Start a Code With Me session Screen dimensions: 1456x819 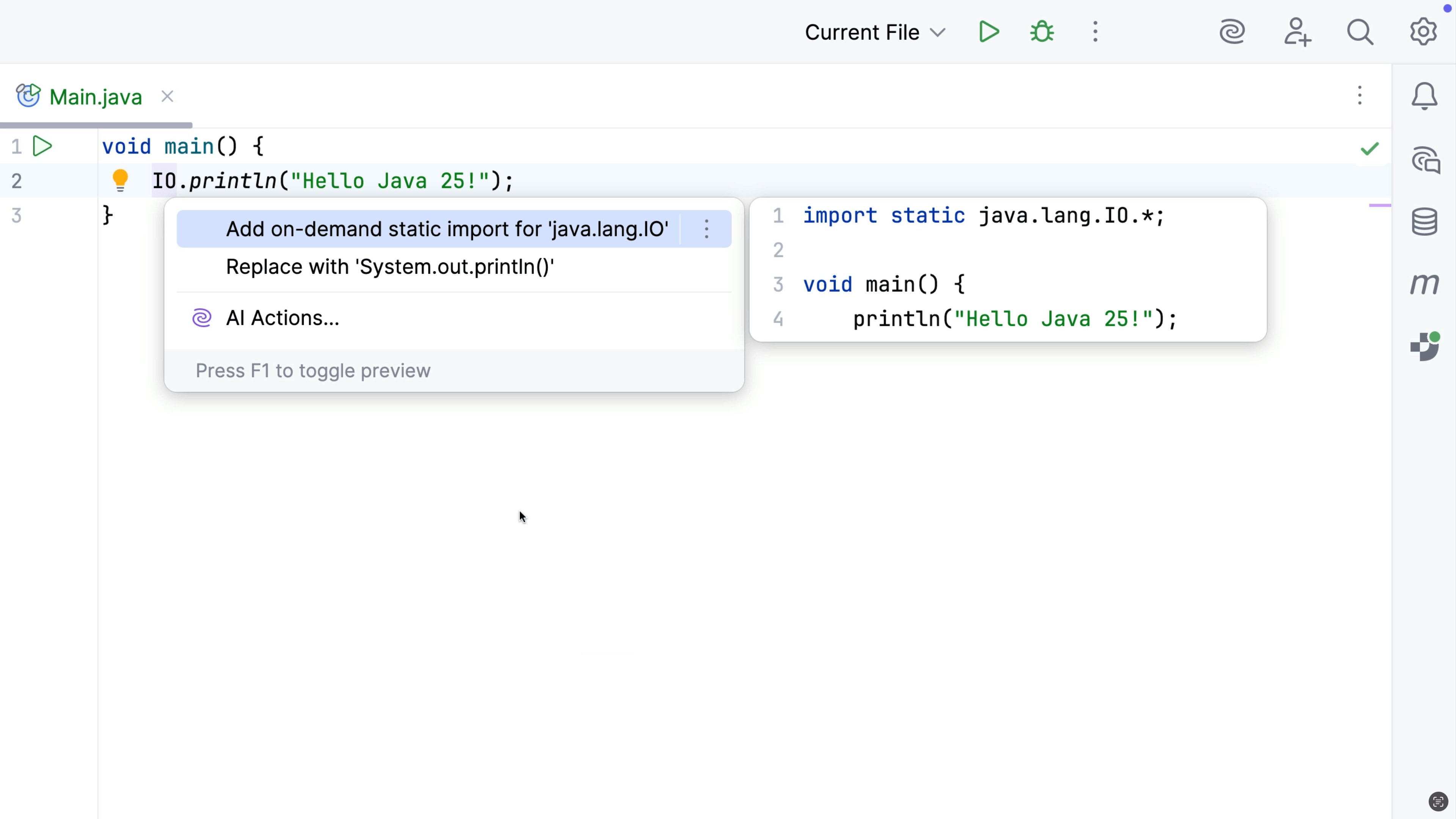(1298, 32)
